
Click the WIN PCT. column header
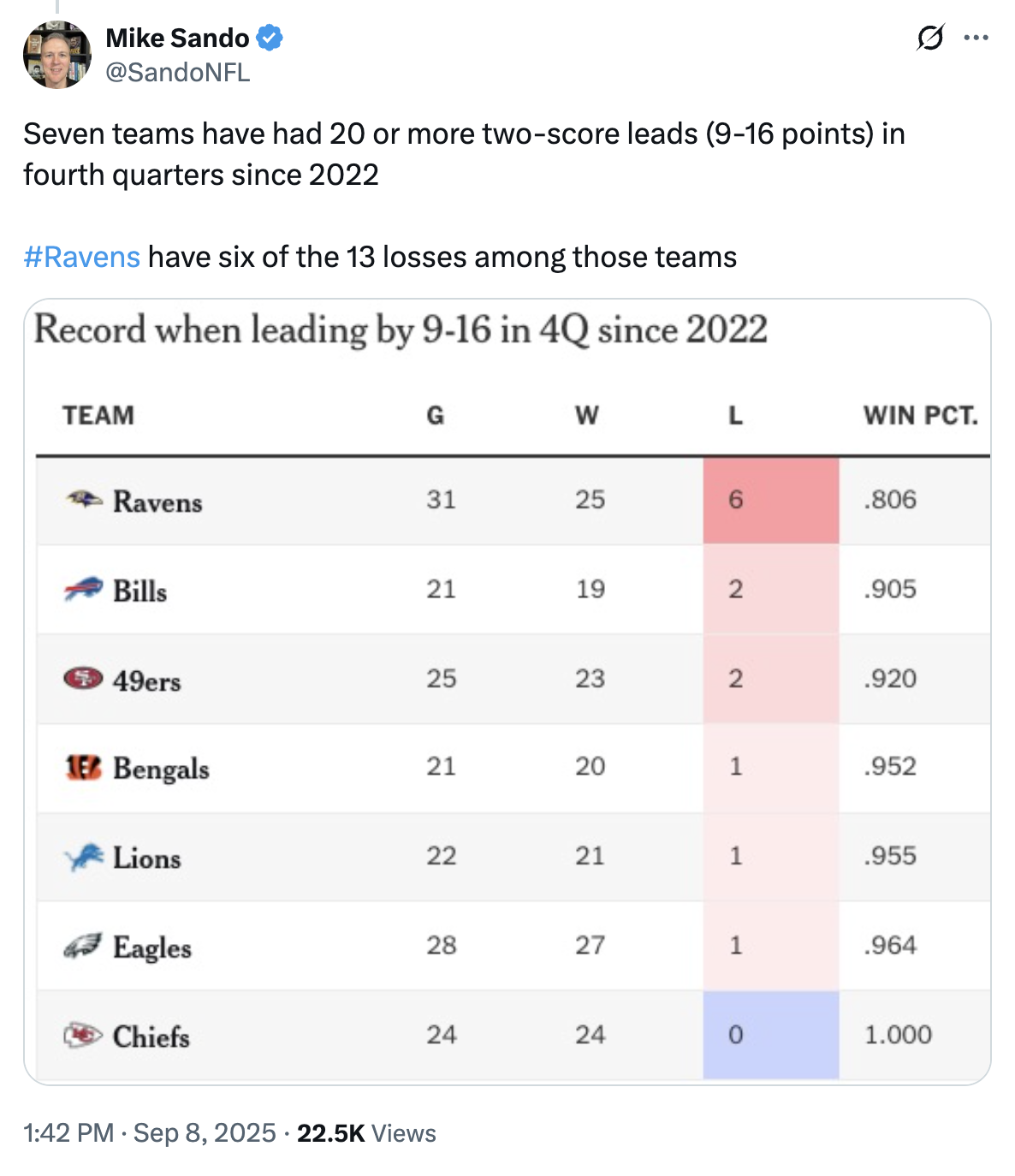pos(920,416)
